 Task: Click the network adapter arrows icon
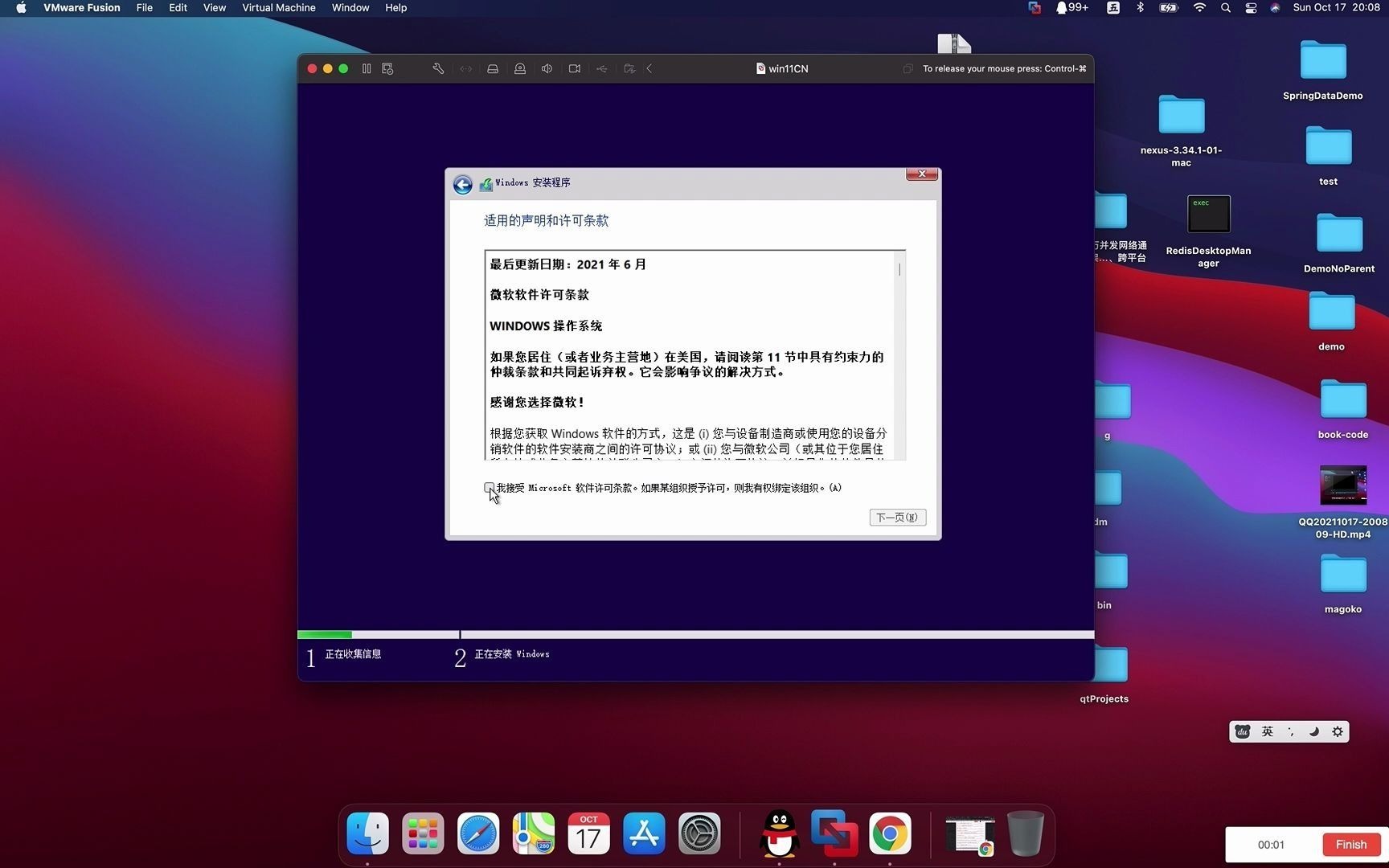(x=465, y=69)
